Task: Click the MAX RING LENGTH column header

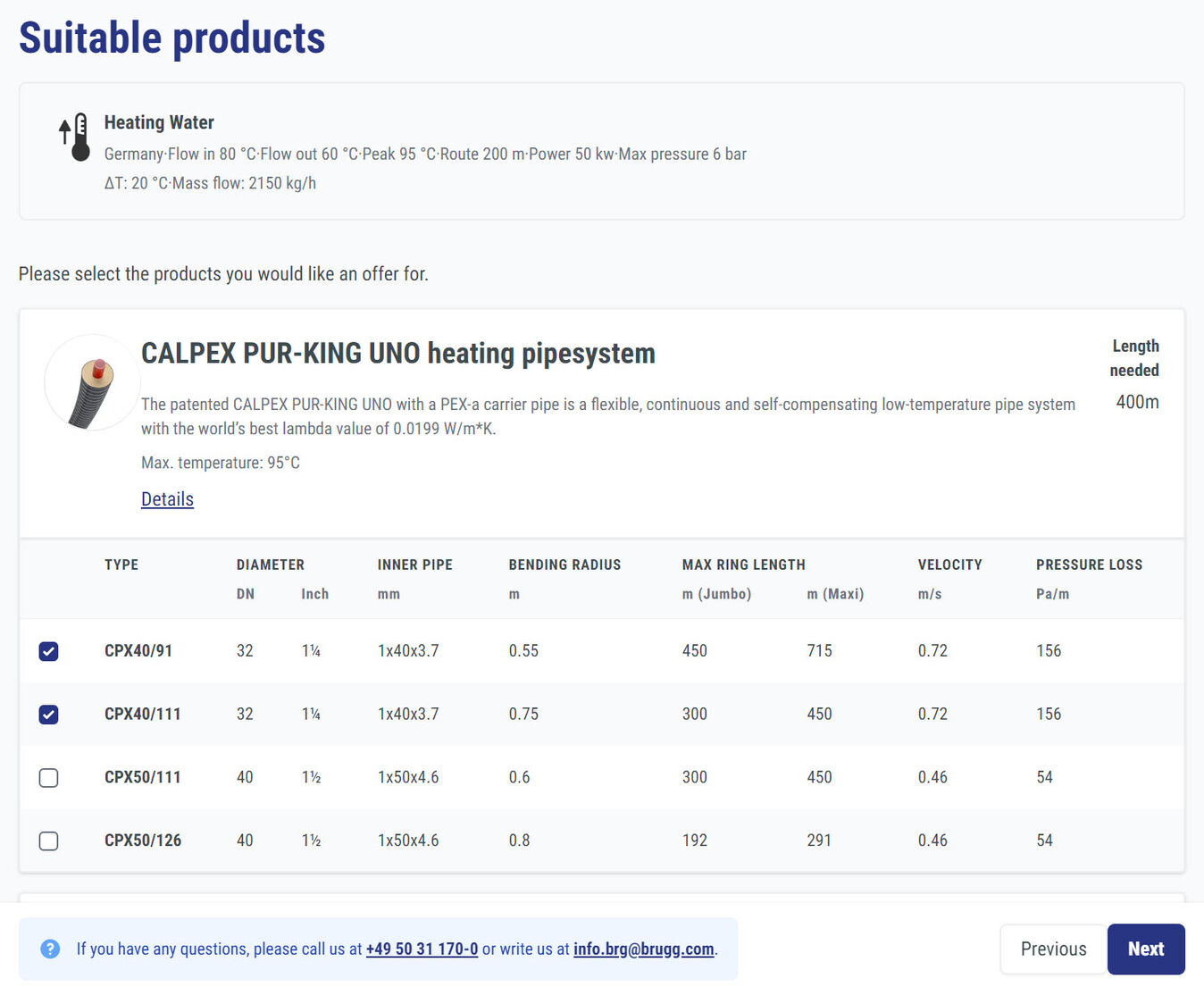Action: tap(744, 565)
